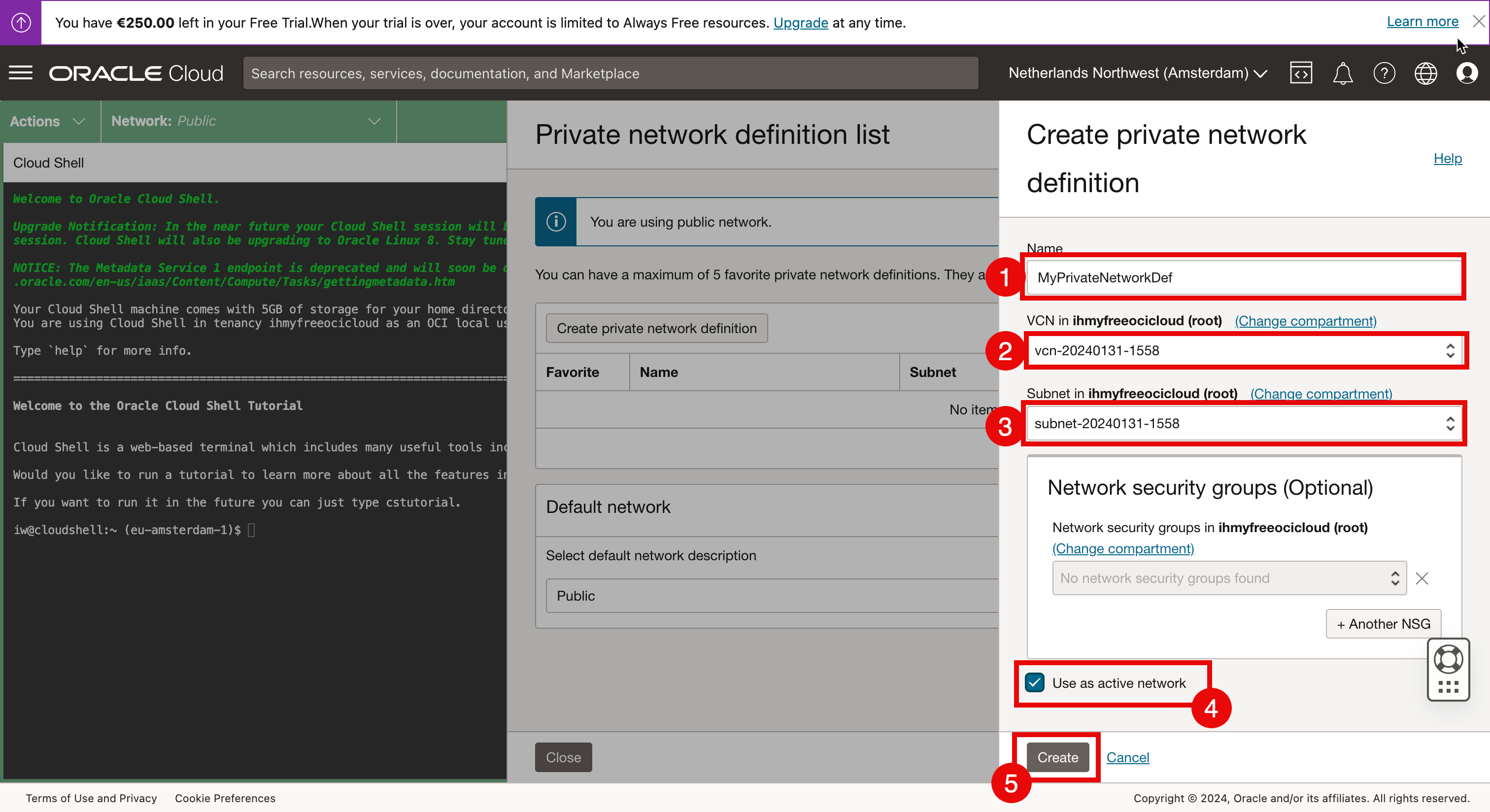Click the help question mark icon
Screen dimensions: 1490x812
pos(1384,73)
